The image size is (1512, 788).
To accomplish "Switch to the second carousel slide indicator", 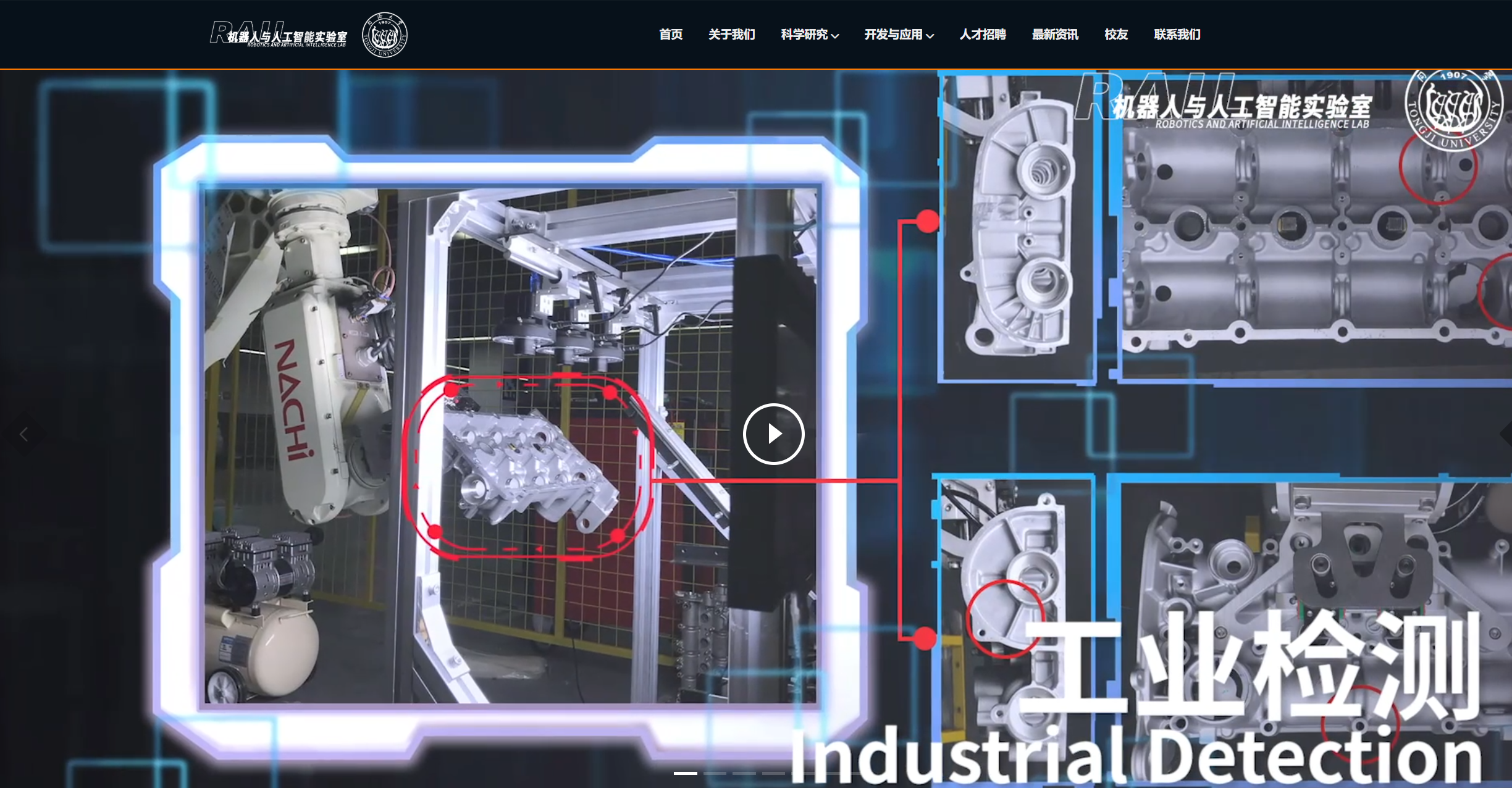I will tap(715, 773).
